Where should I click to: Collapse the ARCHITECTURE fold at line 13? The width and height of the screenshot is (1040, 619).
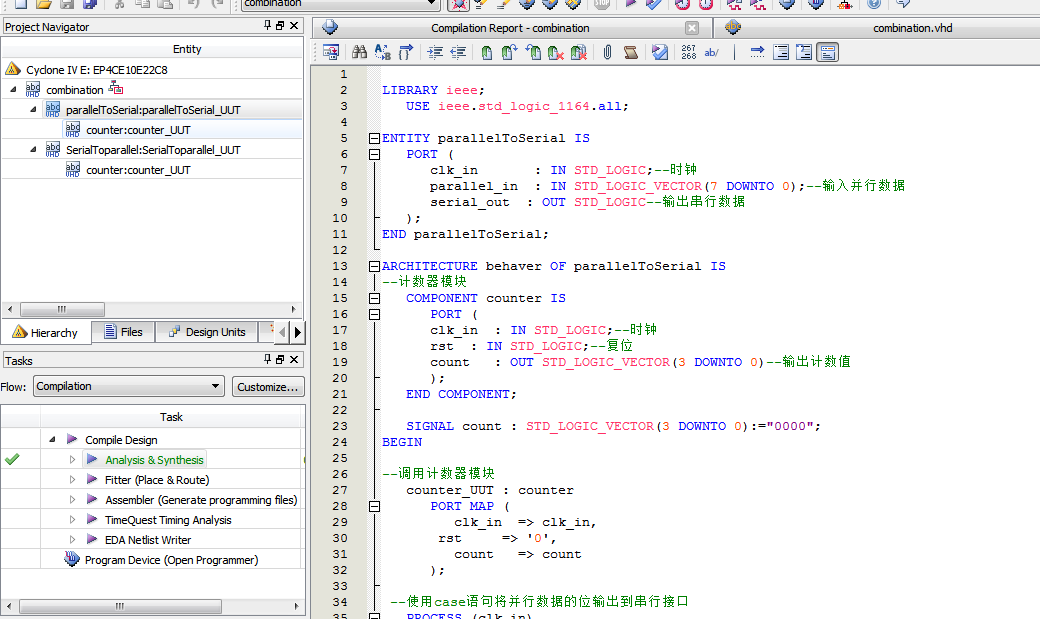pyautogui.click(x=374, y=266)
